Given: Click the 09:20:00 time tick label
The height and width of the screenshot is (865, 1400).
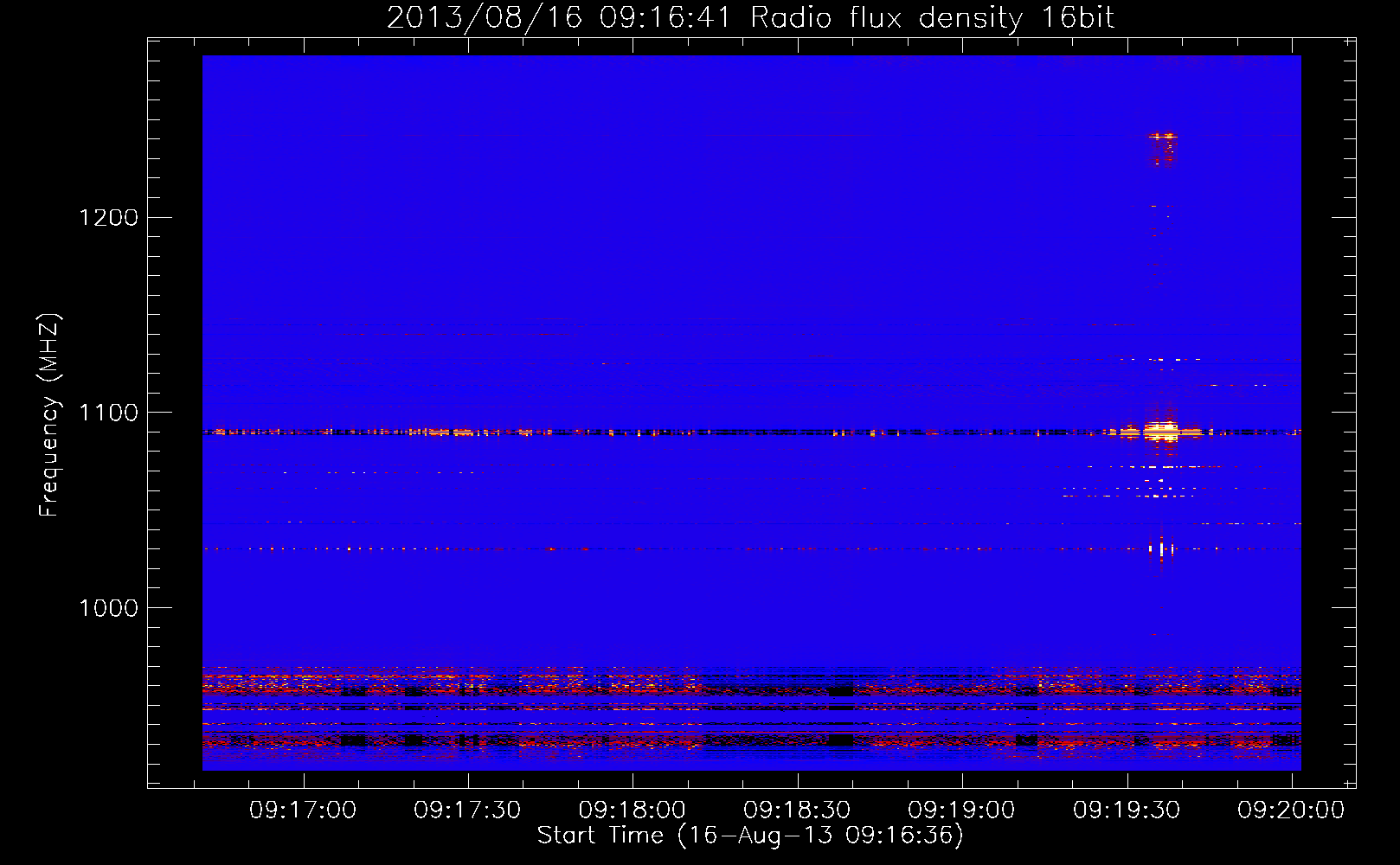Looking at the screenshot, I should click(x=1291, y=810).
